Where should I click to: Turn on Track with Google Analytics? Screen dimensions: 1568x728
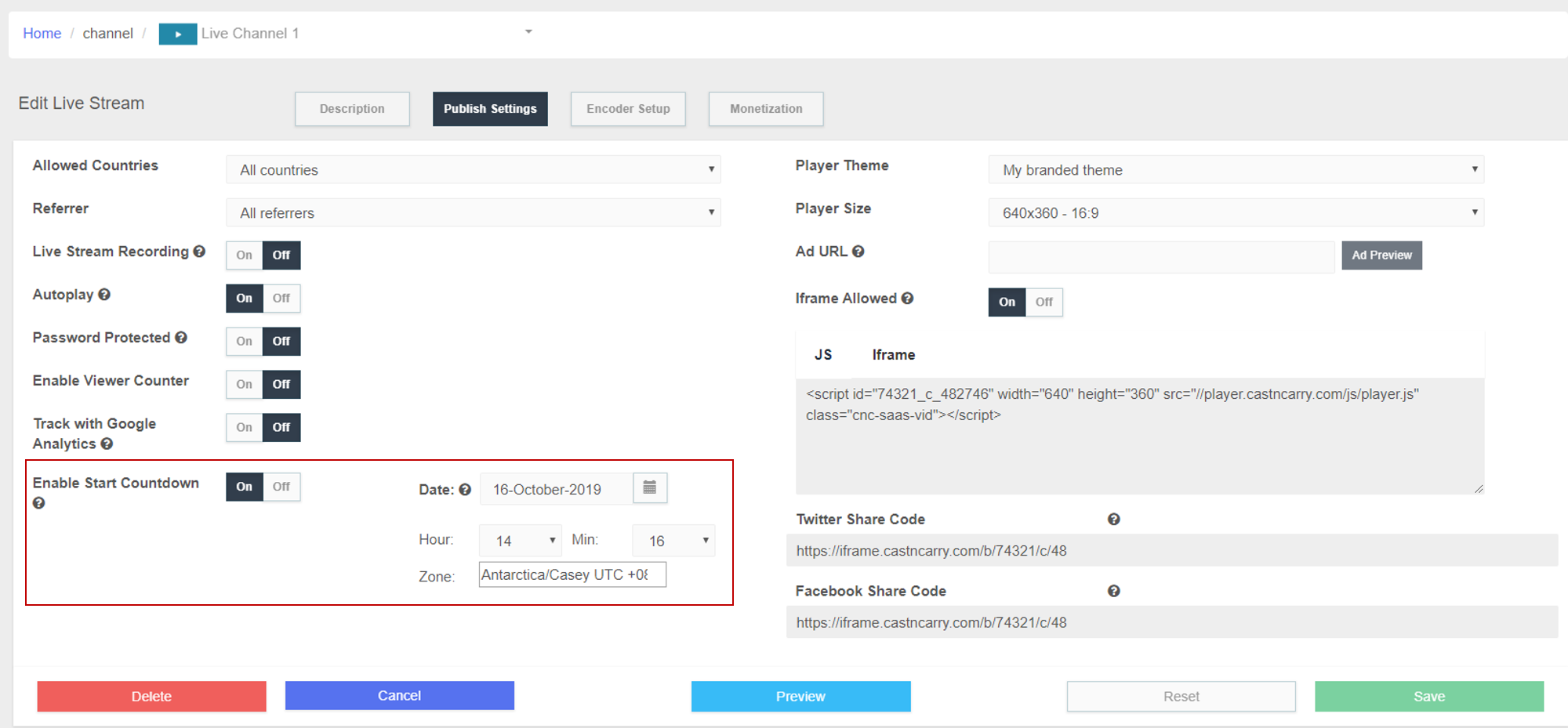245,428
